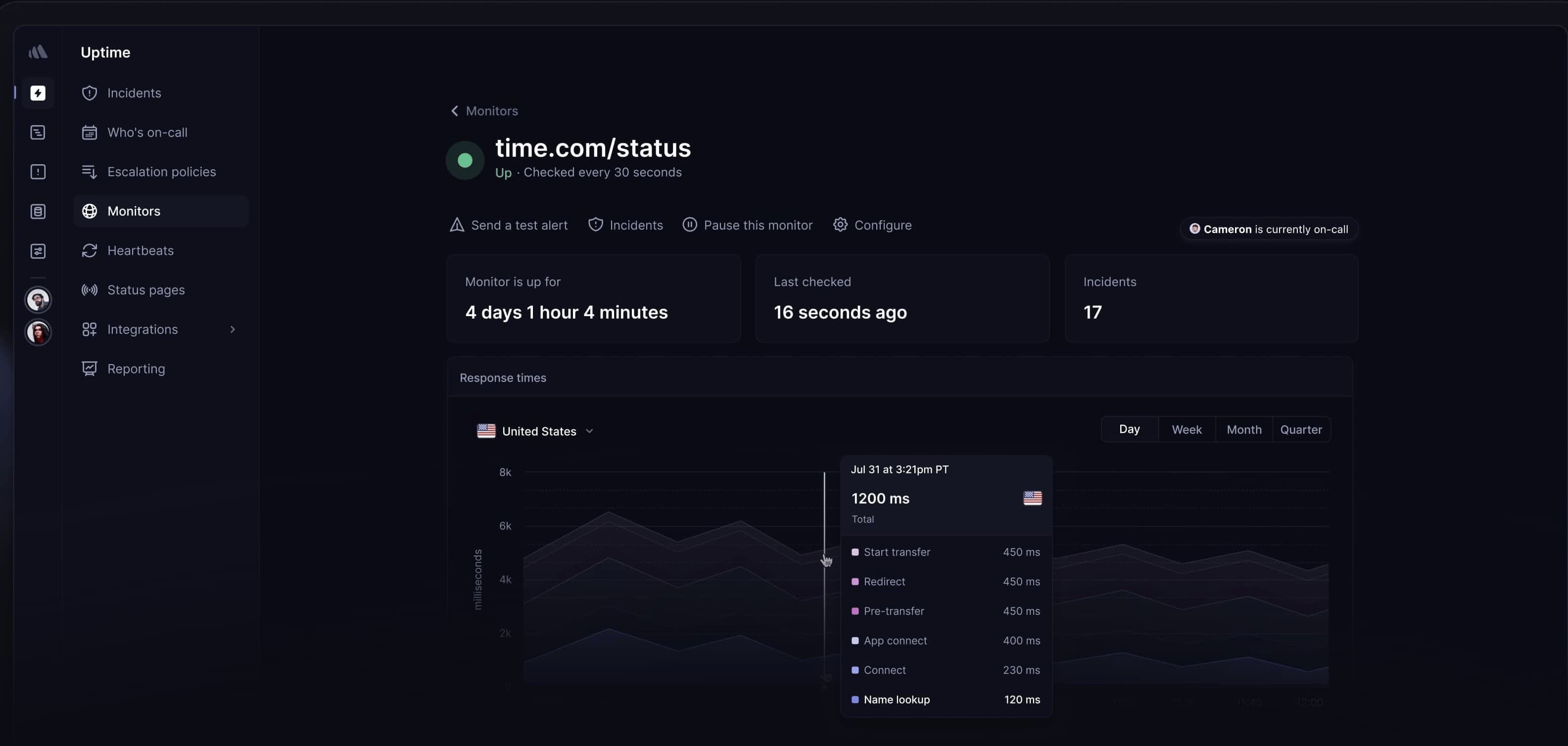Click the 'App connect' legend row
Image resolution: width=1568 pixels, height=746 pixels.
[x=946, y=641]
